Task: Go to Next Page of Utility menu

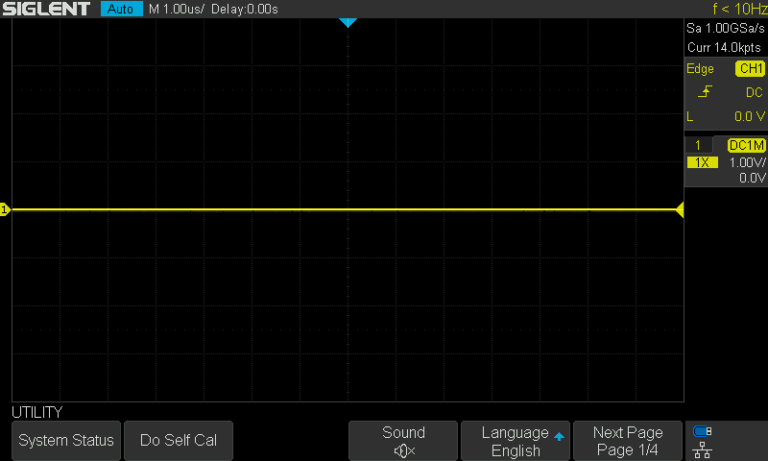Action: 628,441
